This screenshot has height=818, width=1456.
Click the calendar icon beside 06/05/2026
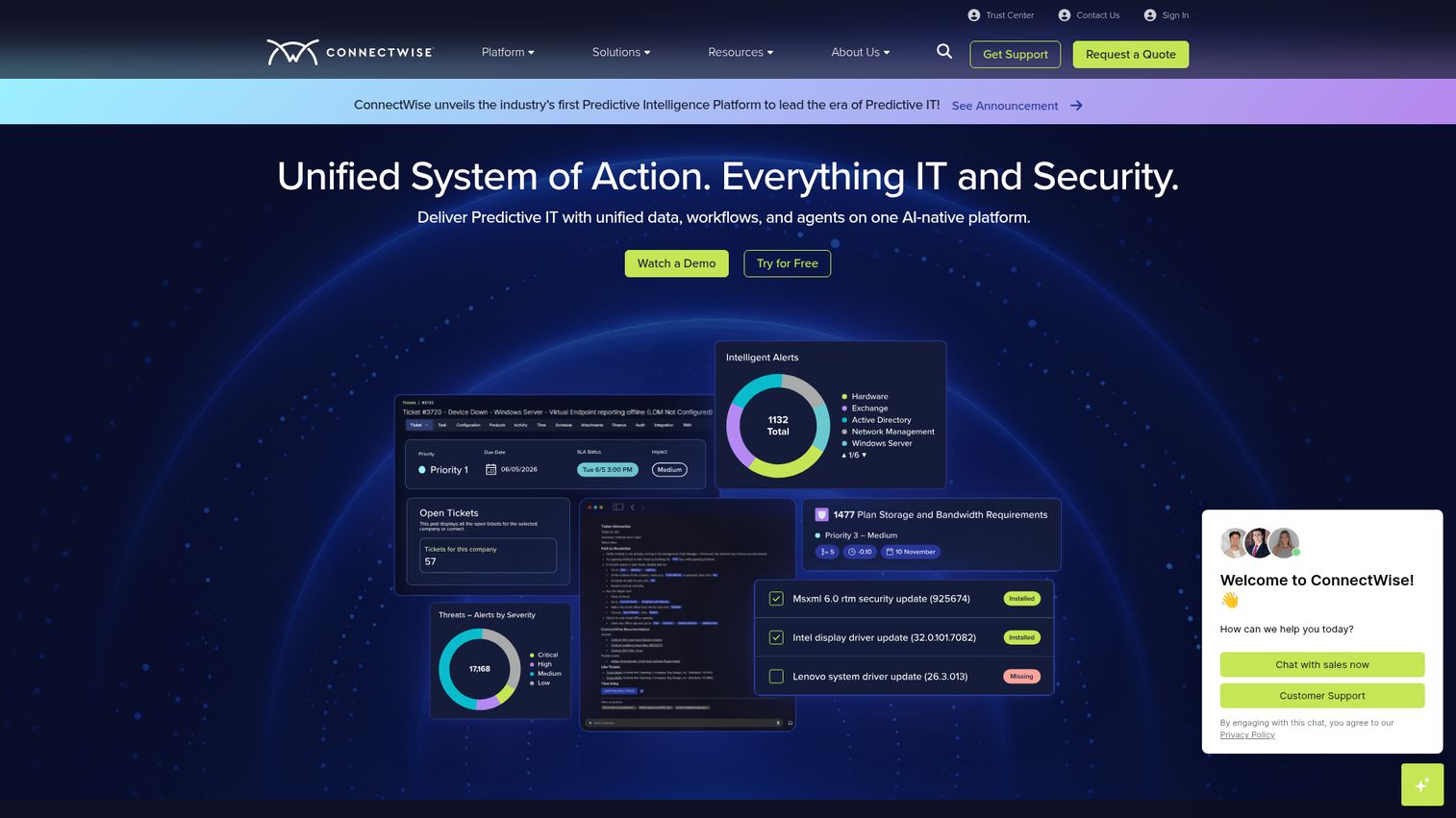(490, 470)
